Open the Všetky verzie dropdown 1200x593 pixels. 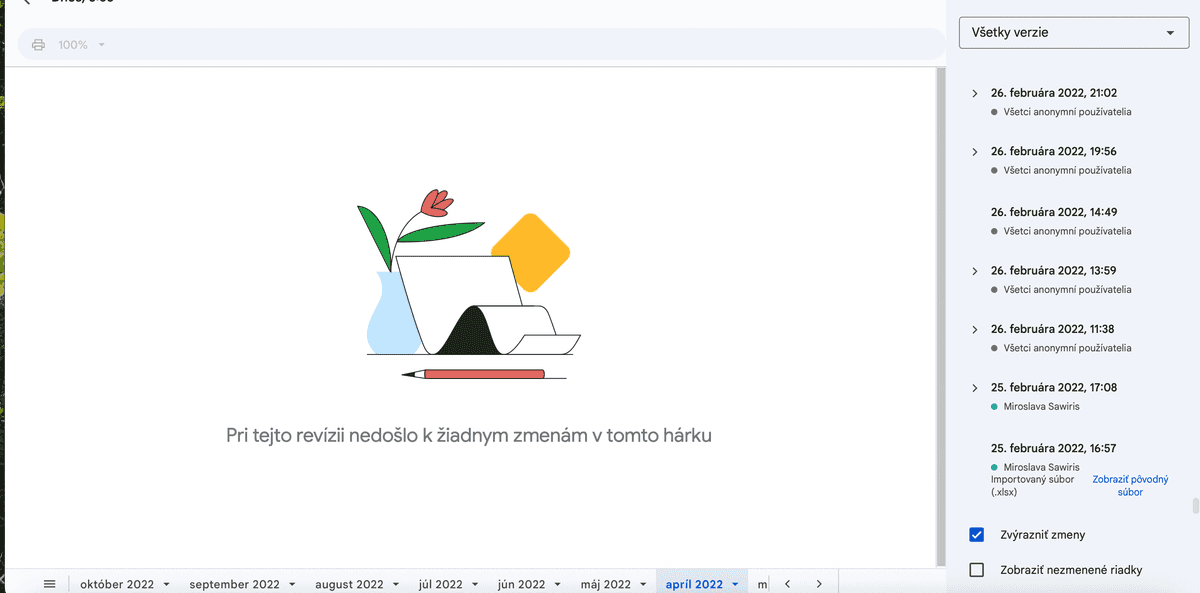coord(1073,33)
